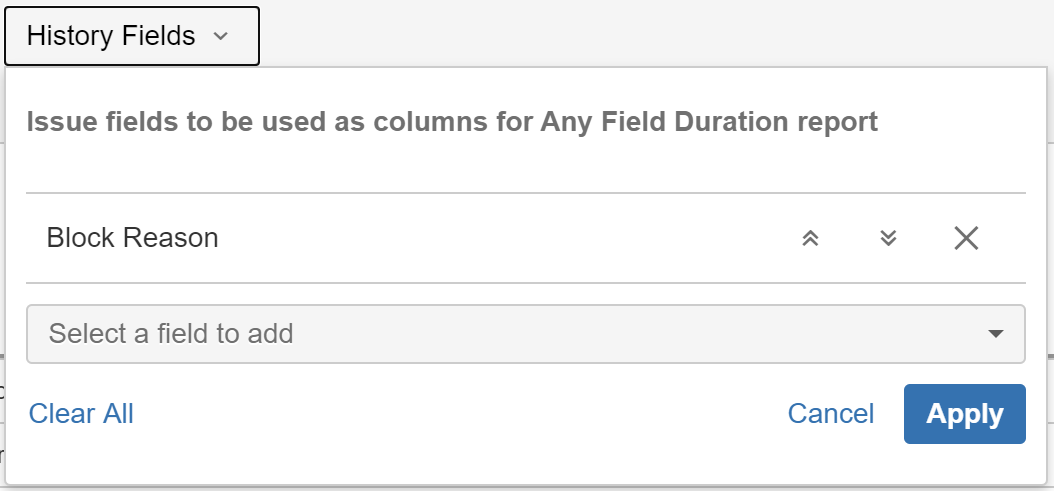Click the caret in the field selector

(x=995, y=334)
